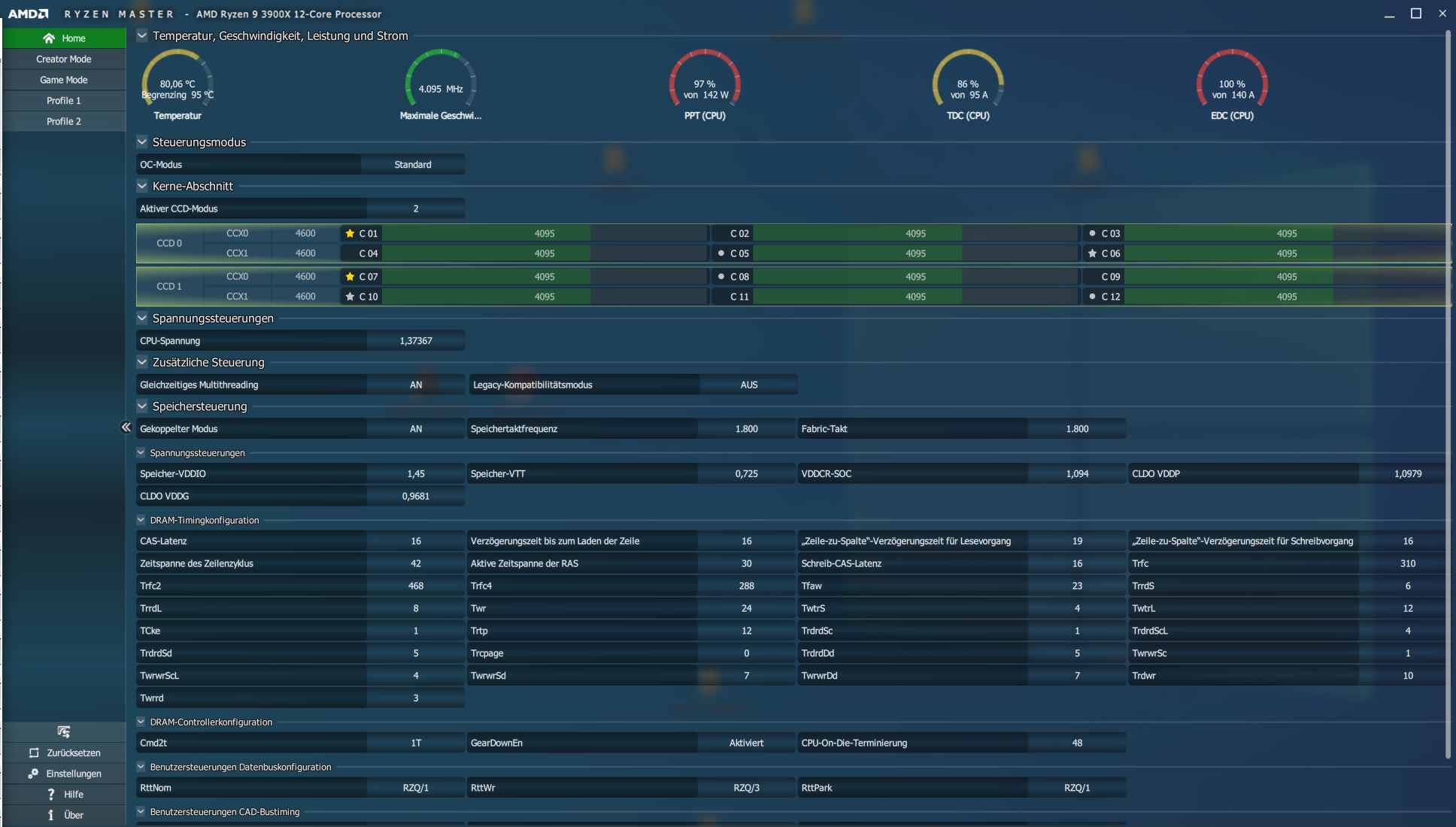Collapse the DRAM-Timingkonfiguration subsection
The height and width of the screenshot is (827, 1456).
[141, 520]
